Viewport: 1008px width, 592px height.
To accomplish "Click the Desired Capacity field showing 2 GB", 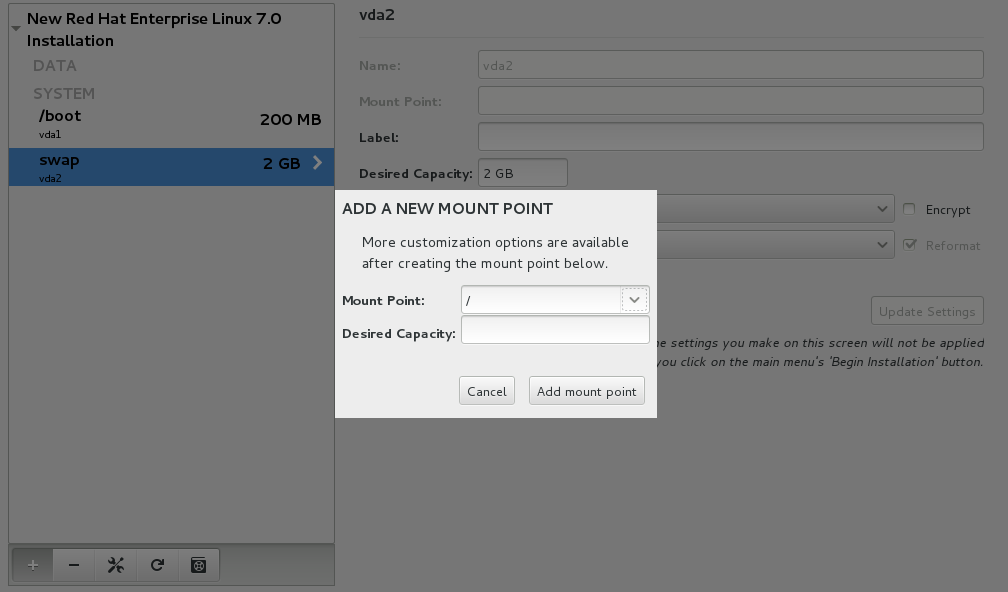I will click(523, 173).
